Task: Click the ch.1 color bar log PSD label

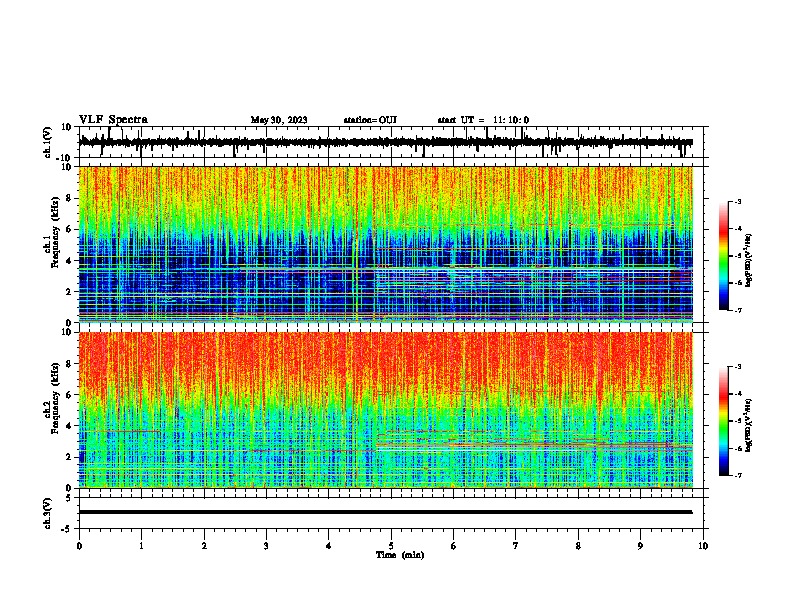Action: click(749, 260)
